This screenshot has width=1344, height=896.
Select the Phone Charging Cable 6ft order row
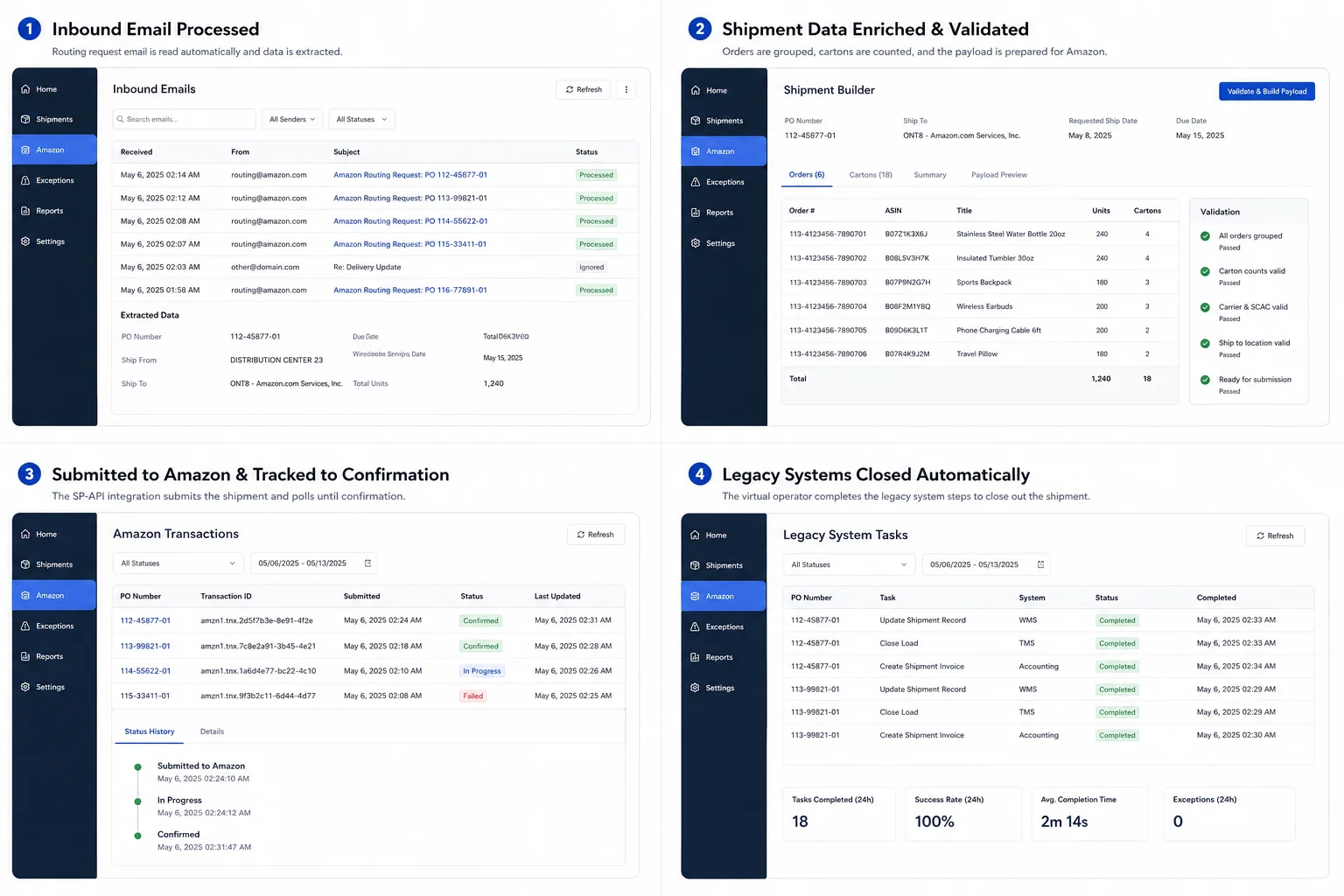coord(979,331)
